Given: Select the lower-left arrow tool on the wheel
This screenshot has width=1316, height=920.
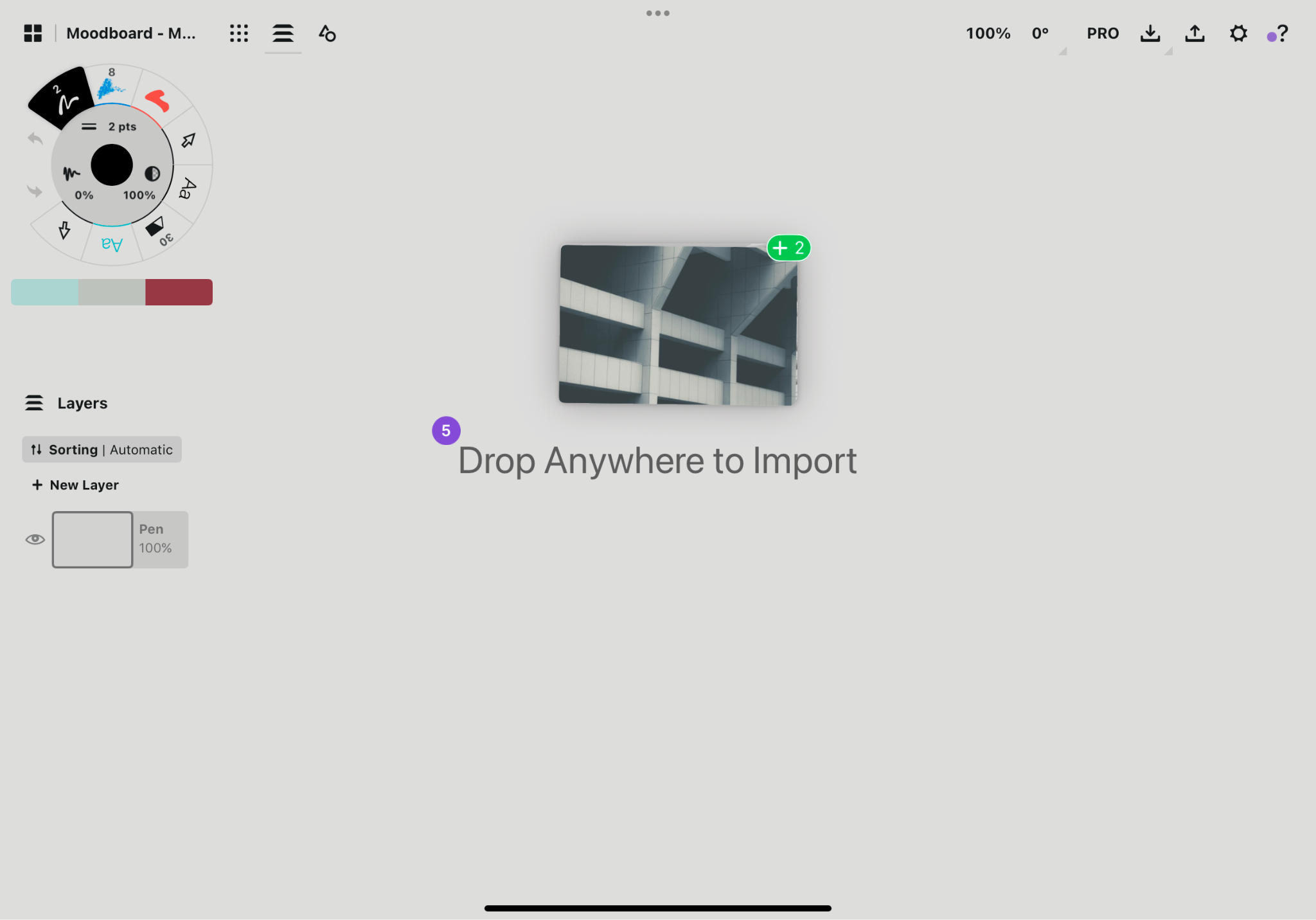Looking at the screenshot, I should click(x=64, y=230).
